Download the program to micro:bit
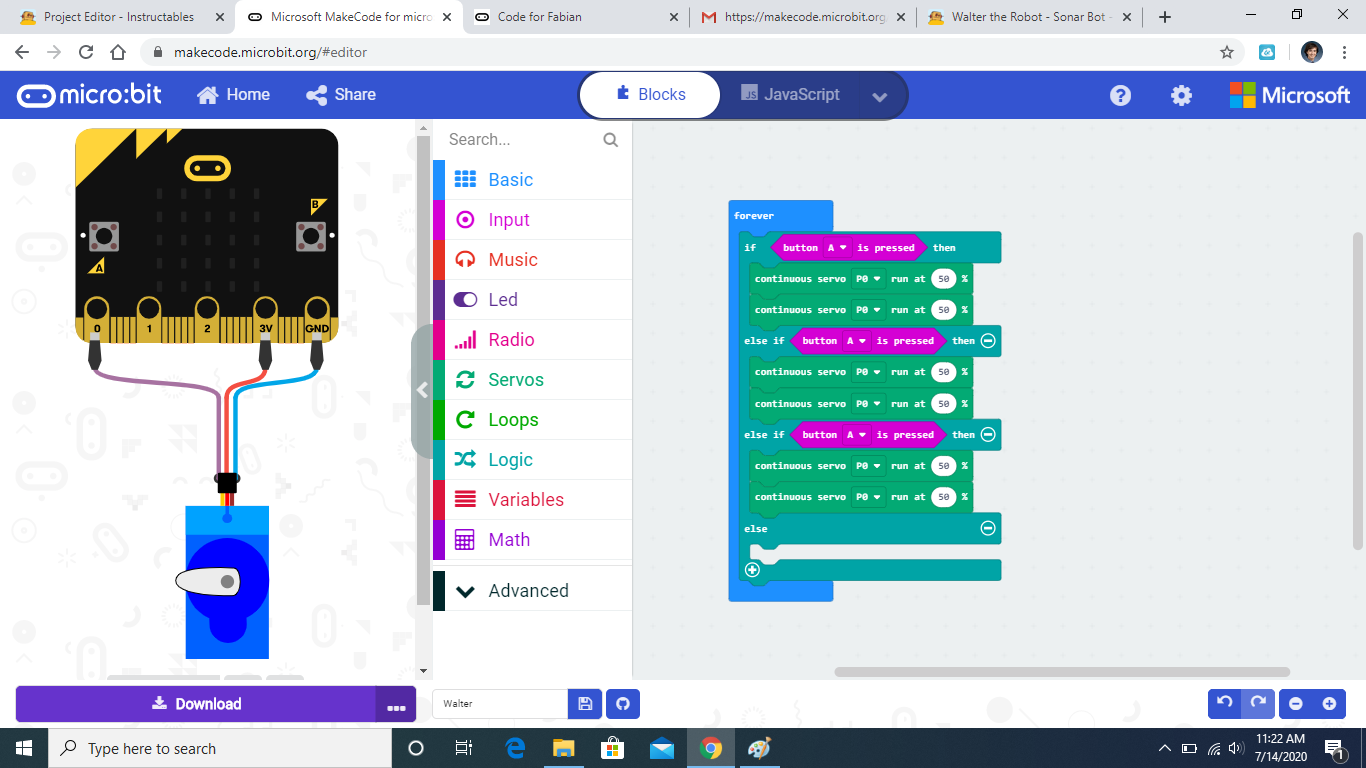Viewport: 1366px width, 768px height. tap(196, 704)
